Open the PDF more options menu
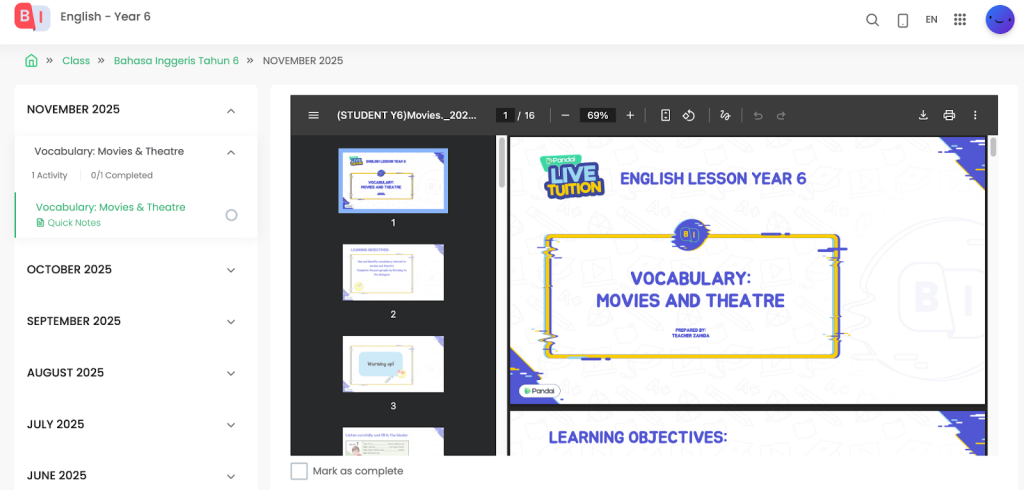 pos(975,116)
